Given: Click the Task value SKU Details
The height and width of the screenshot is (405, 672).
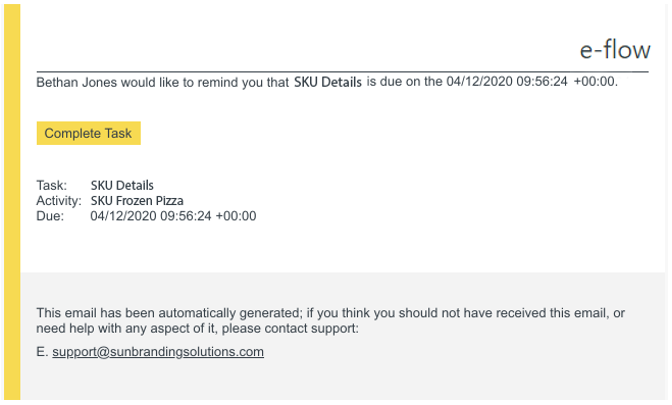Looking at the screenshot, I should (x=122, y=185).
